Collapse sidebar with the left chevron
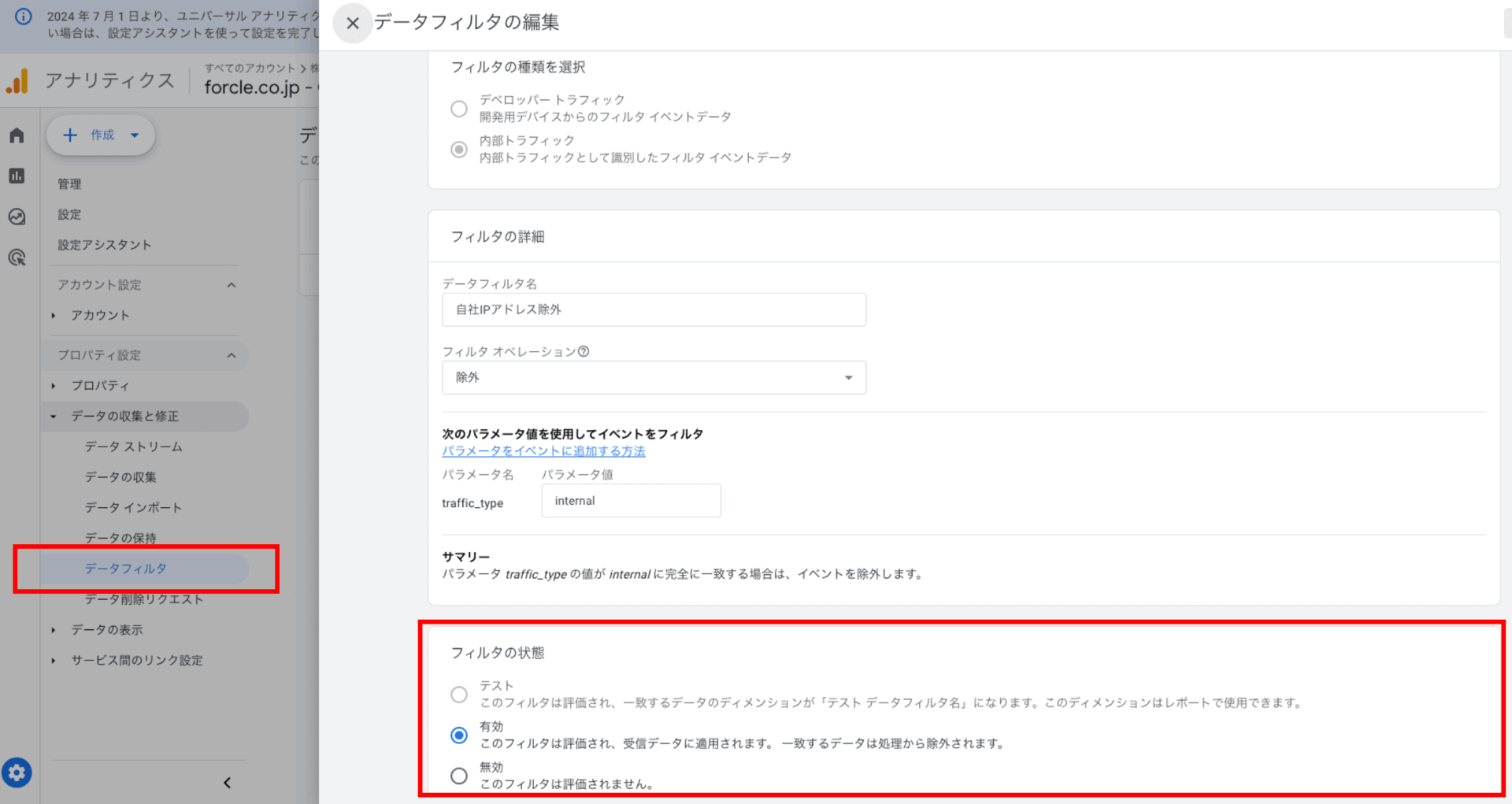 pos(227,783)
